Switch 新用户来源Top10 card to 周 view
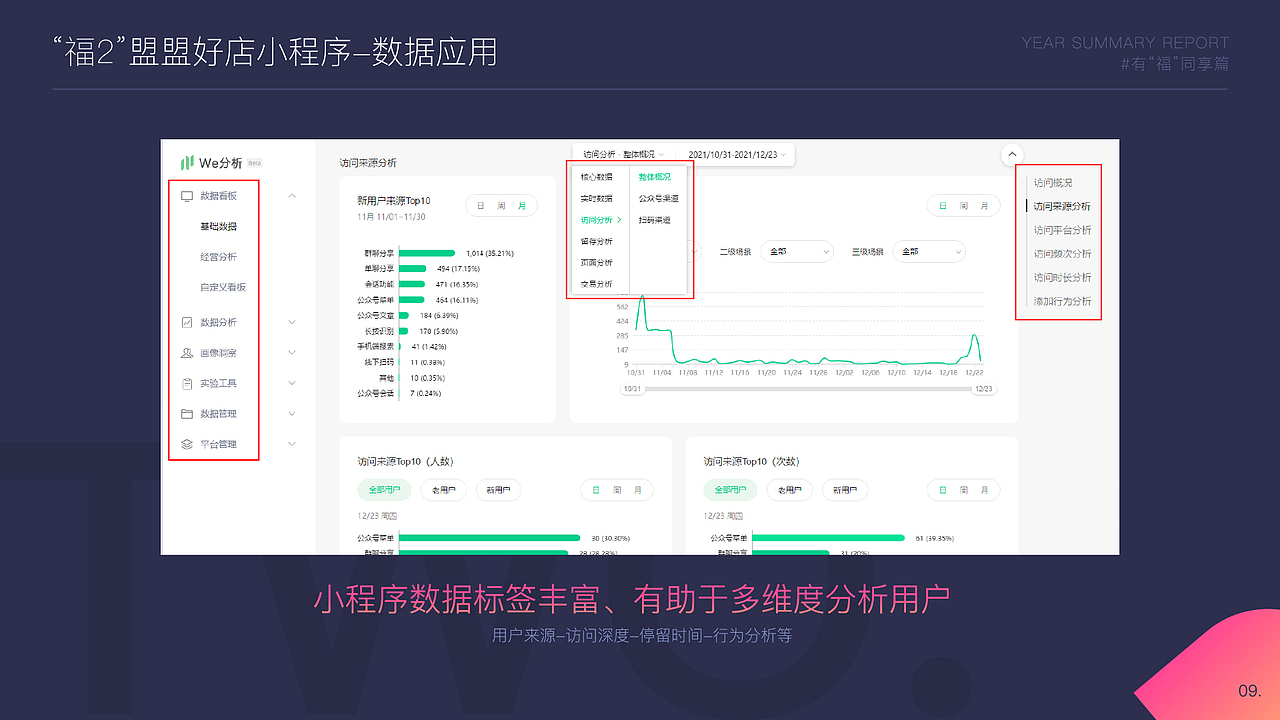1280x720 pixels. point(501,206)
